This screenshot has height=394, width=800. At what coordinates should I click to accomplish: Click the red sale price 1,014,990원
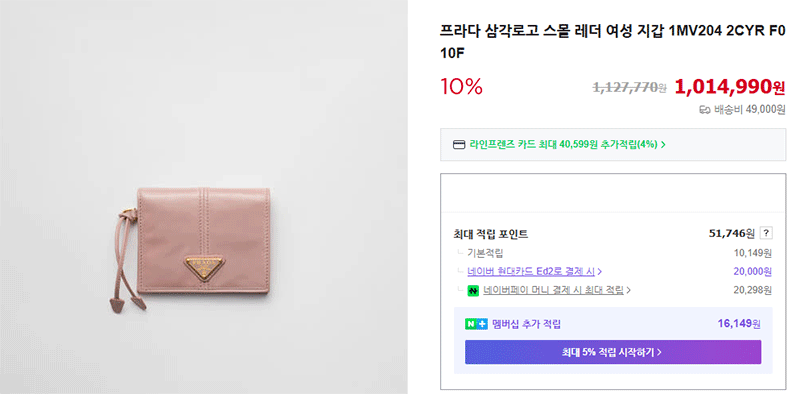(730, 87)
